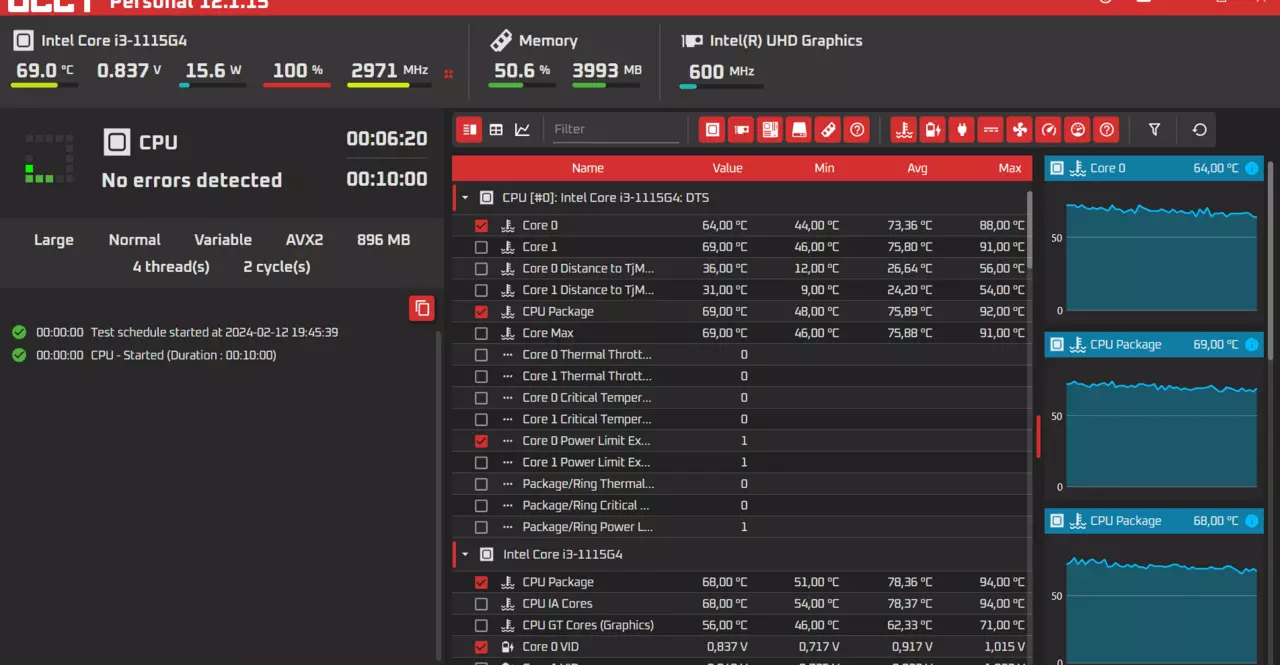Sort by the Max column header
This screenshot has width=1280, height=665.
(x=1010, y=168)
